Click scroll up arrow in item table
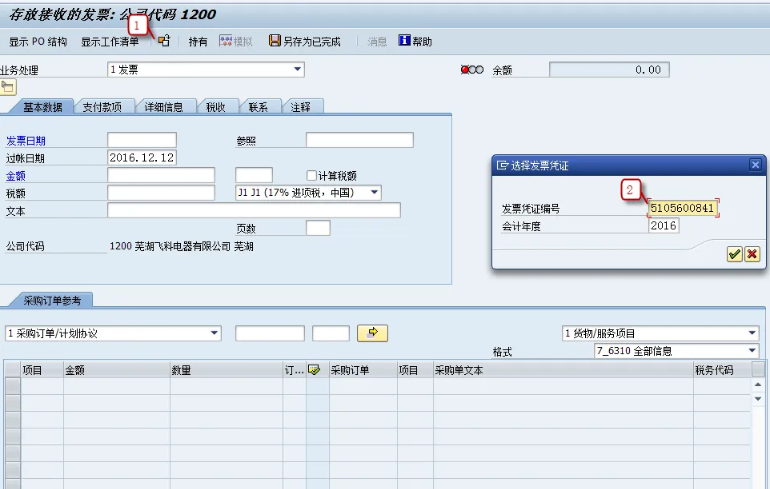 [758, 384]
